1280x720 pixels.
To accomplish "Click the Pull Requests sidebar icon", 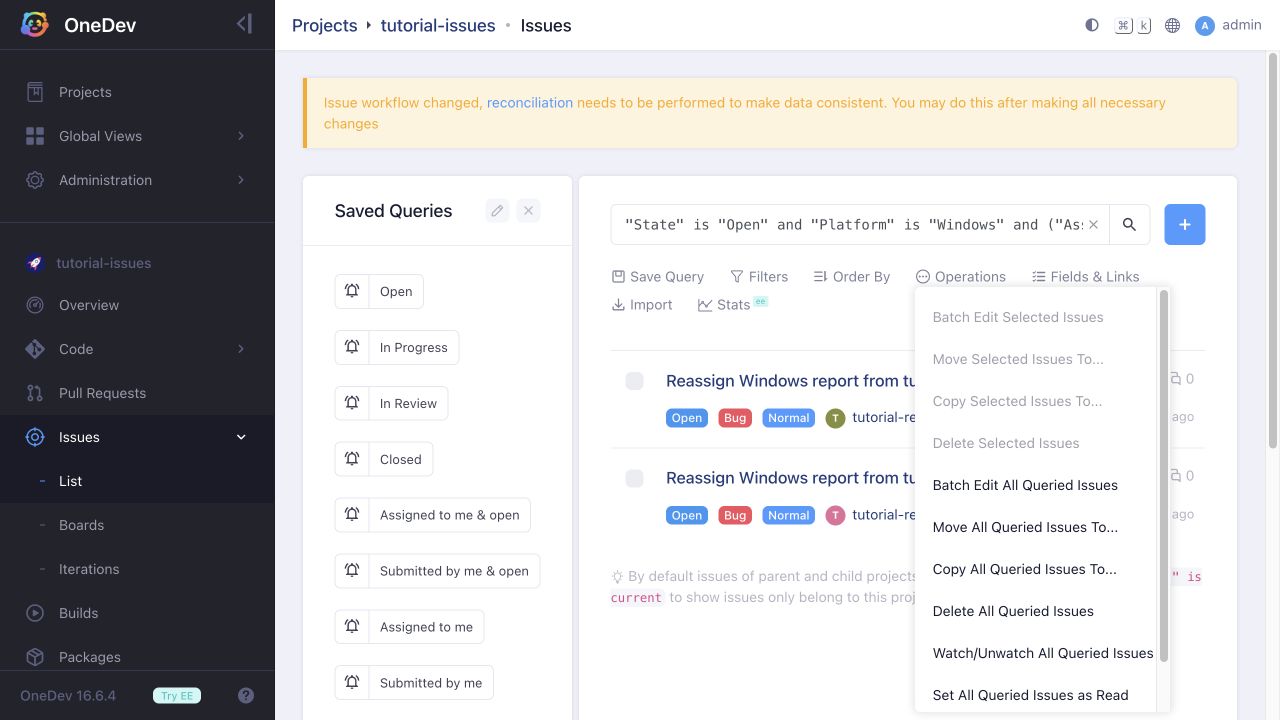I will (35, 393).
